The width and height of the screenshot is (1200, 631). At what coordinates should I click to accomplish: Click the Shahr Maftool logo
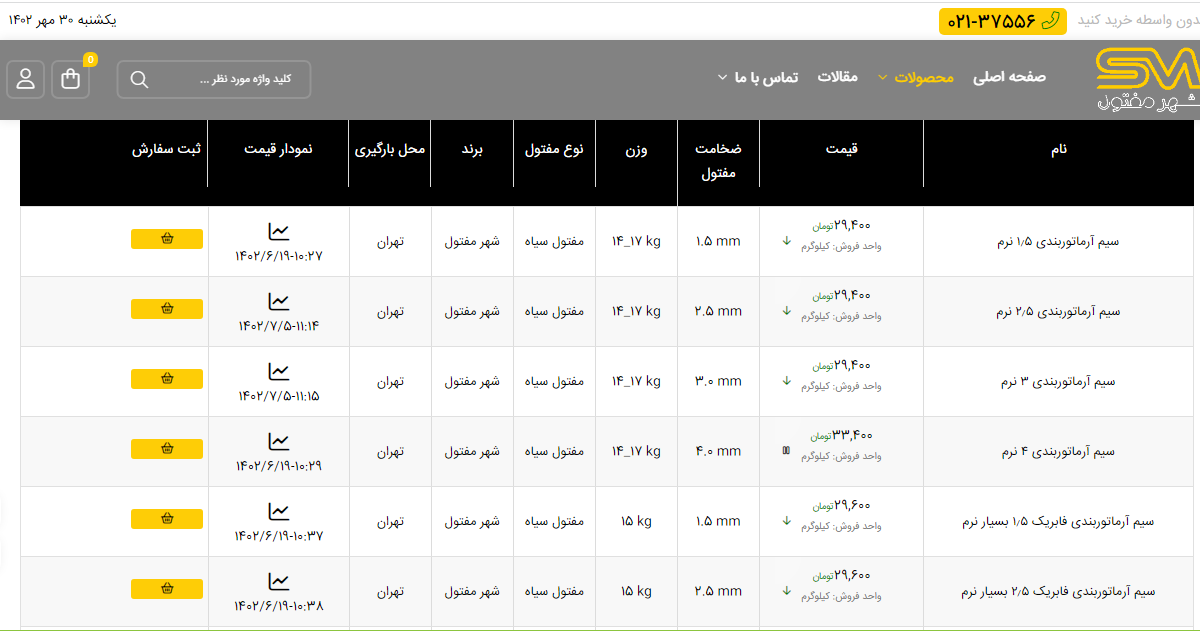(x=1145, y=79)
